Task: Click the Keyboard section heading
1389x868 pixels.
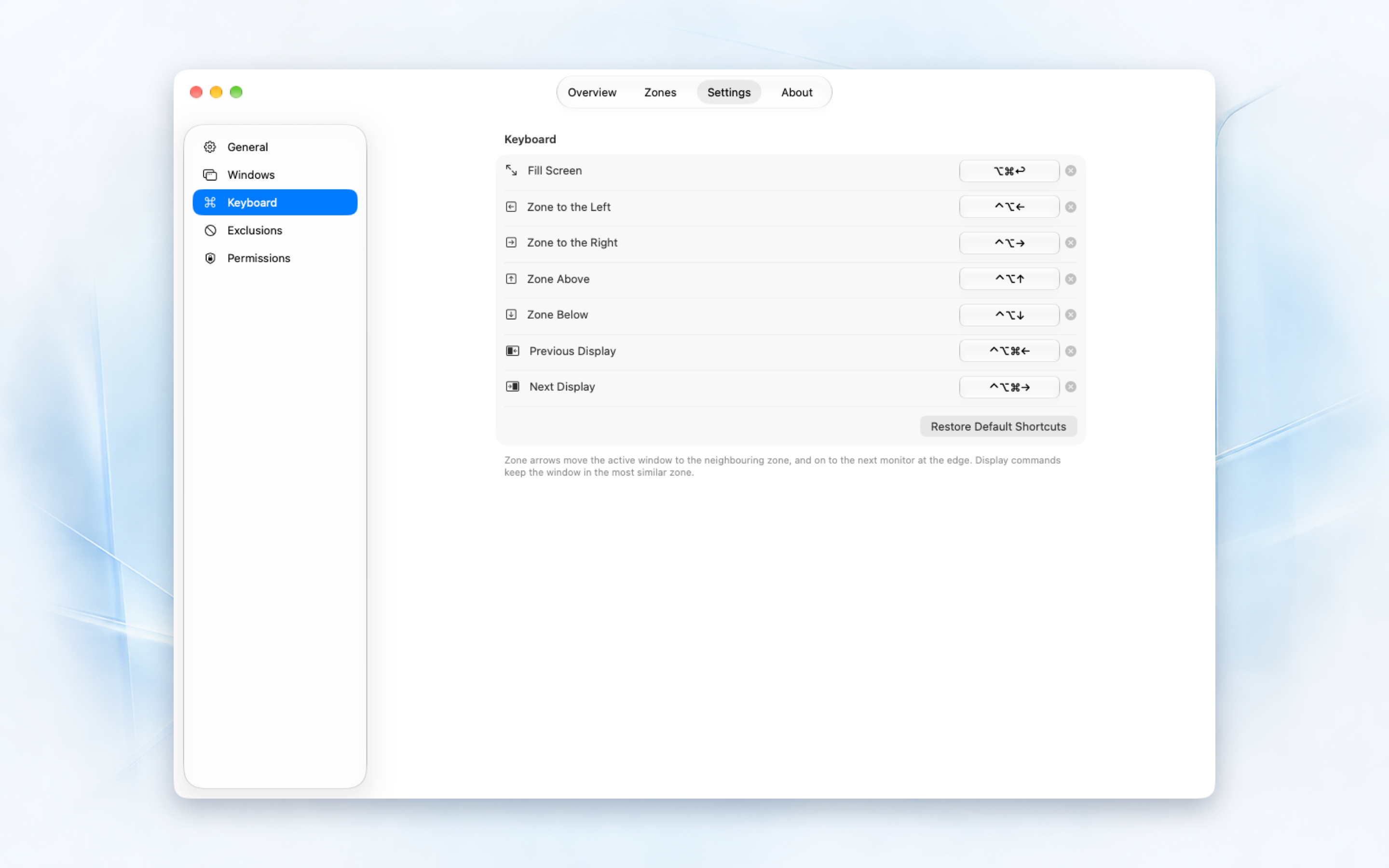Action: 530,139
